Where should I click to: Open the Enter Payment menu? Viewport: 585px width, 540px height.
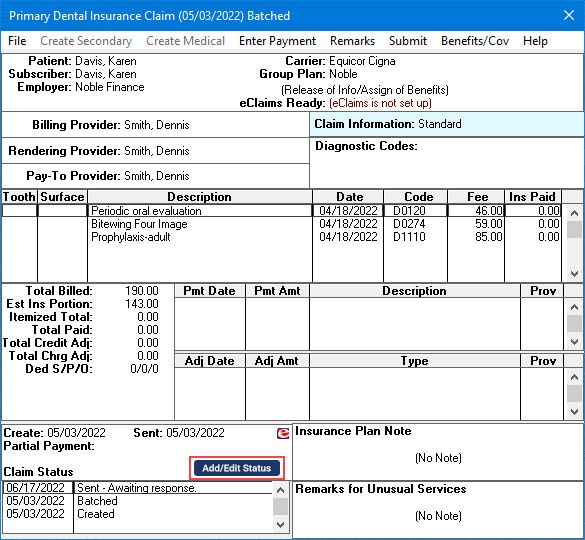[x=277, y=41]
